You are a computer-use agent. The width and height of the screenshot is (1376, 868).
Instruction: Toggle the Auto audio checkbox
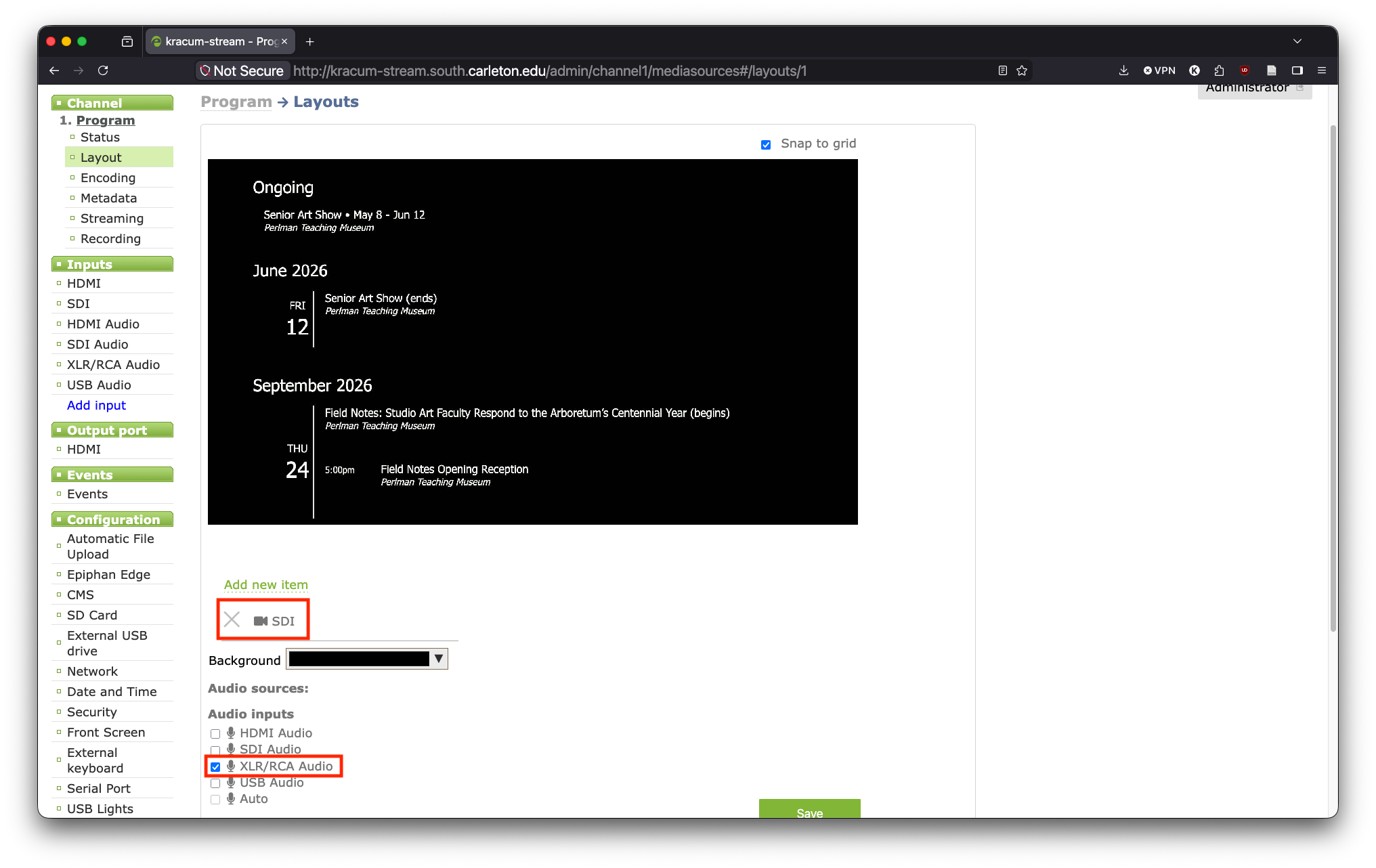click(215, 800)
